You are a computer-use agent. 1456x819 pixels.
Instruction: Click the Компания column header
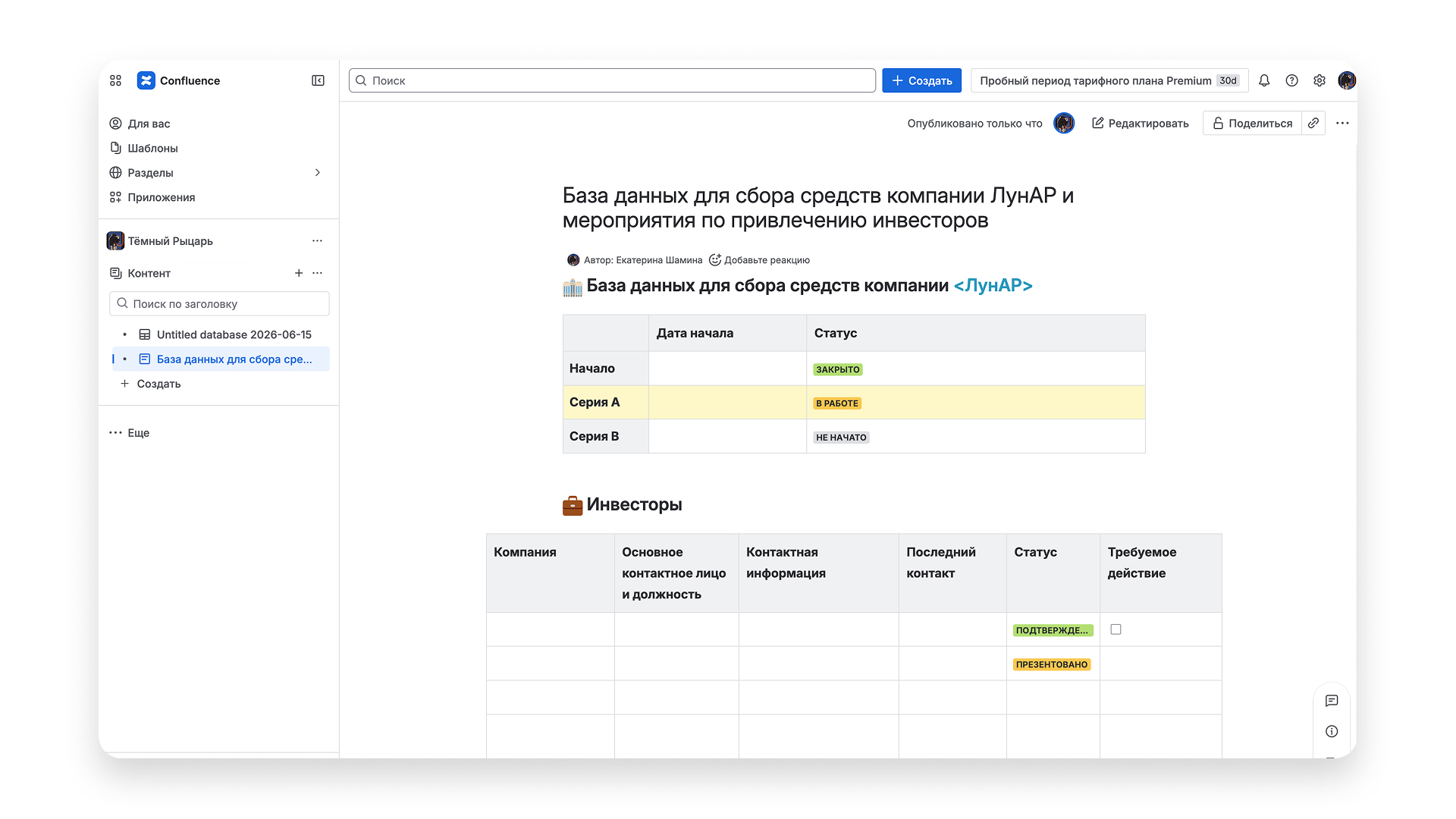tap(551, 573)
